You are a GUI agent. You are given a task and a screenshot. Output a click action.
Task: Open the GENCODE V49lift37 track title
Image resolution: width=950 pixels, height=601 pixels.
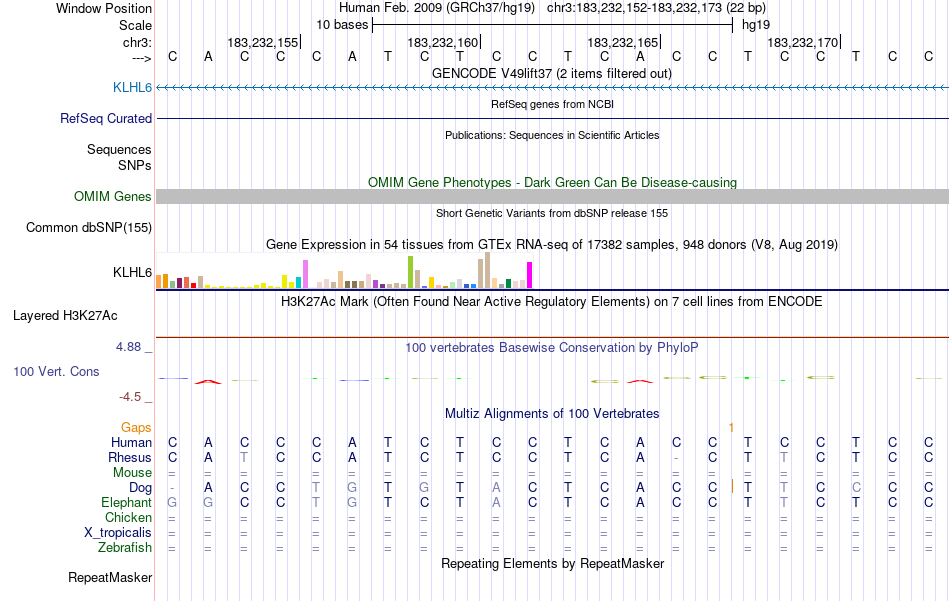click(552, 74)
